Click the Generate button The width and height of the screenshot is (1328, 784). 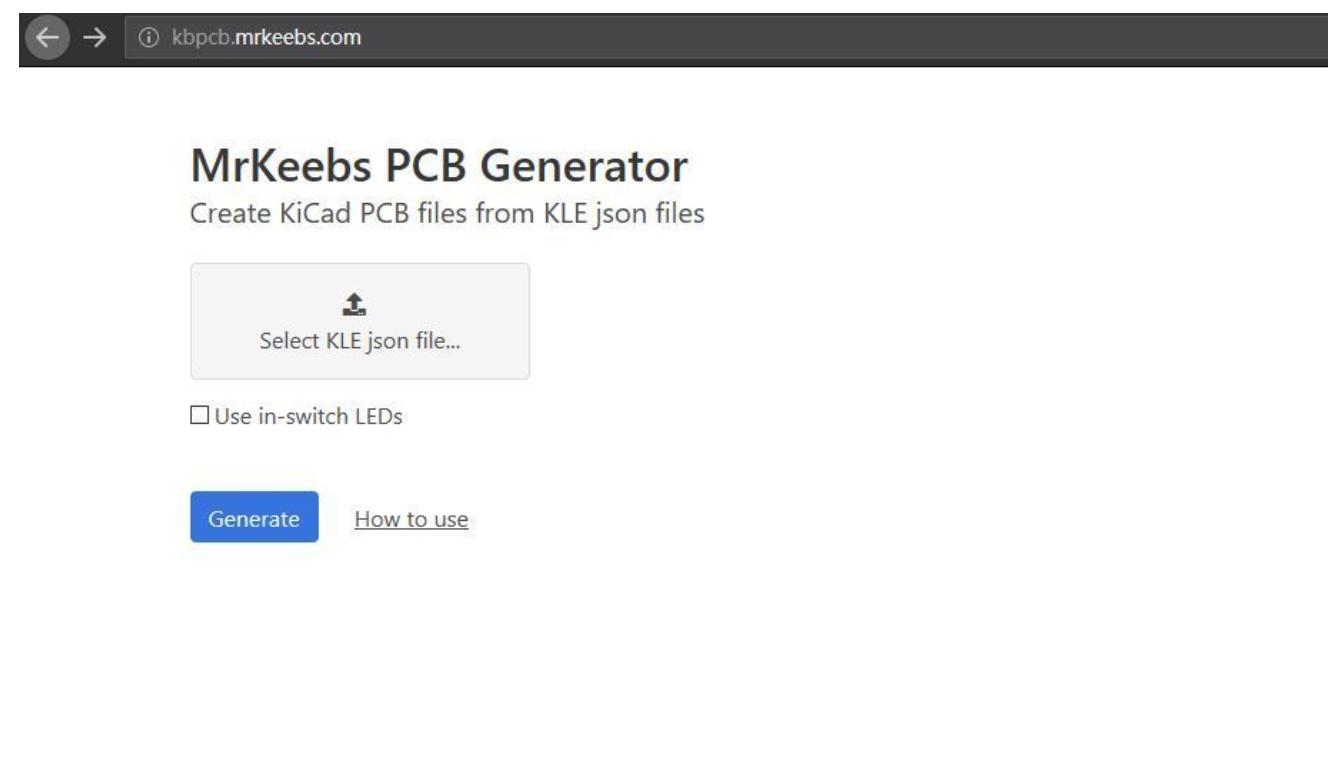click(254, 518)
